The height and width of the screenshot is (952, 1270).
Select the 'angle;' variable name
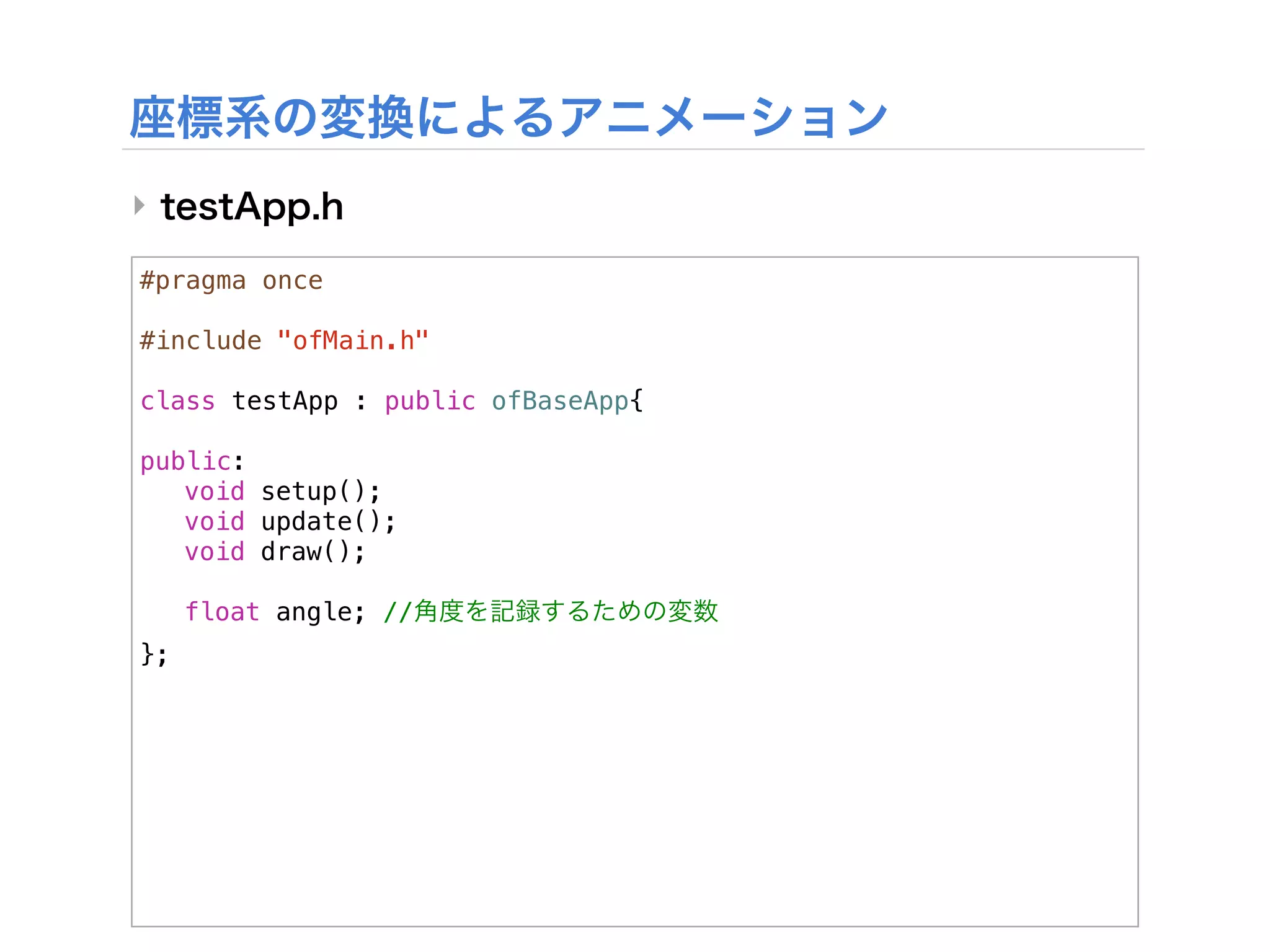[321, 612]
